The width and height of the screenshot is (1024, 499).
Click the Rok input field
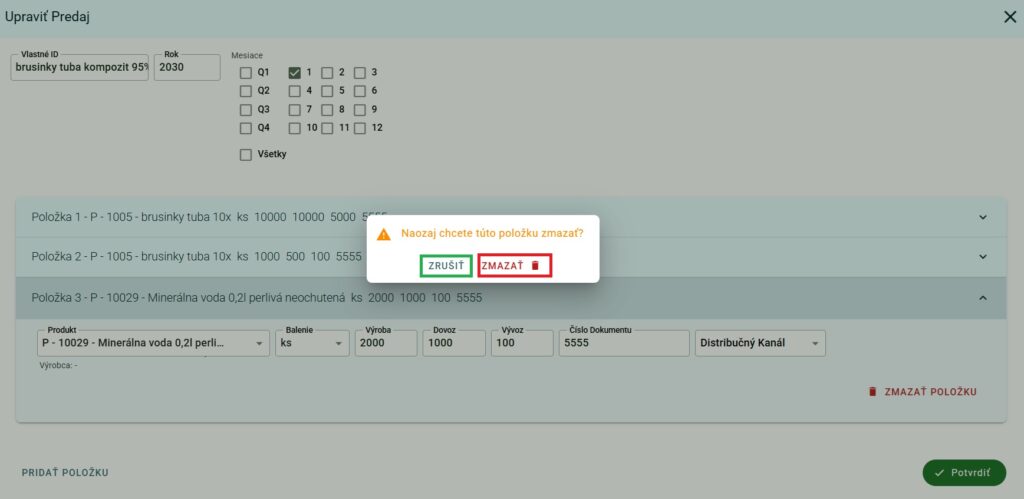[x=187, y=68]
